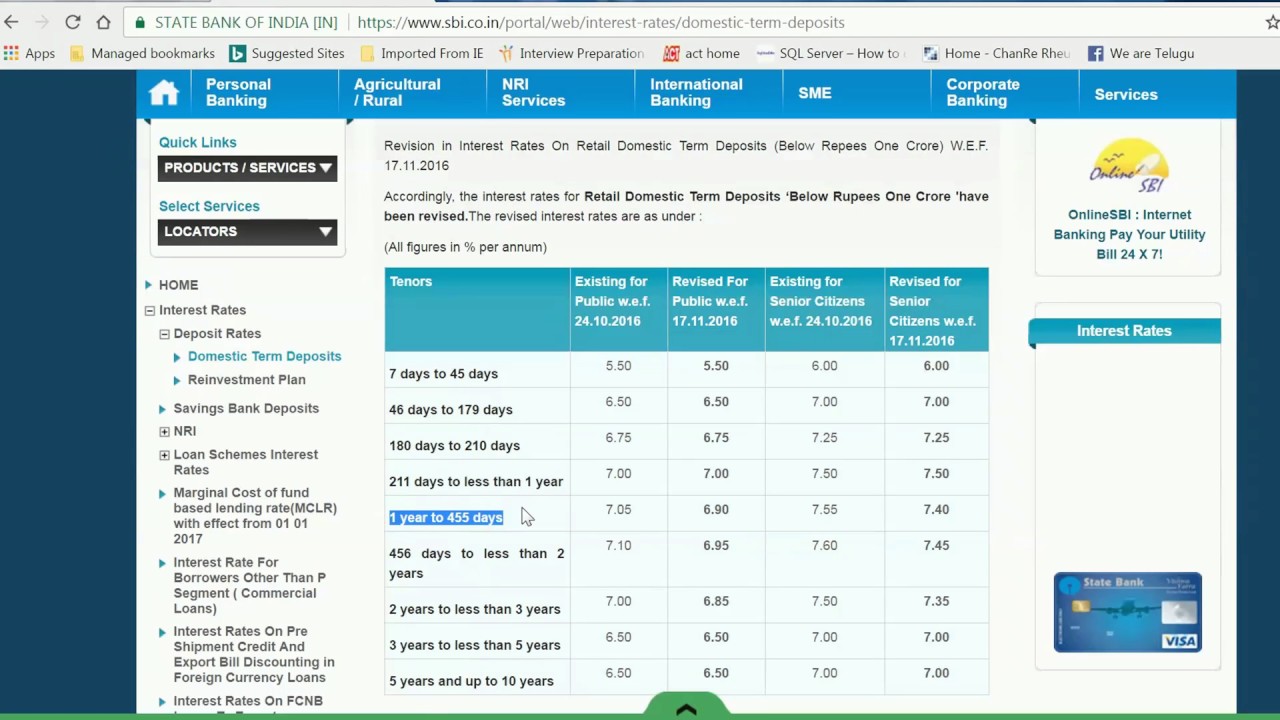
Task: Collapse Interest Rates tree node
Action: click(x=150, y=310)
